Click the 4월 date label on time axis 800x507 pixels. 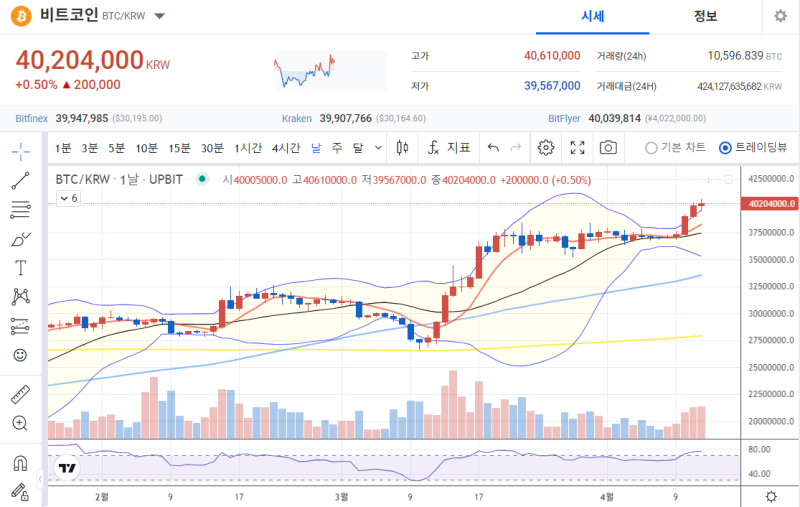point(607,497)
